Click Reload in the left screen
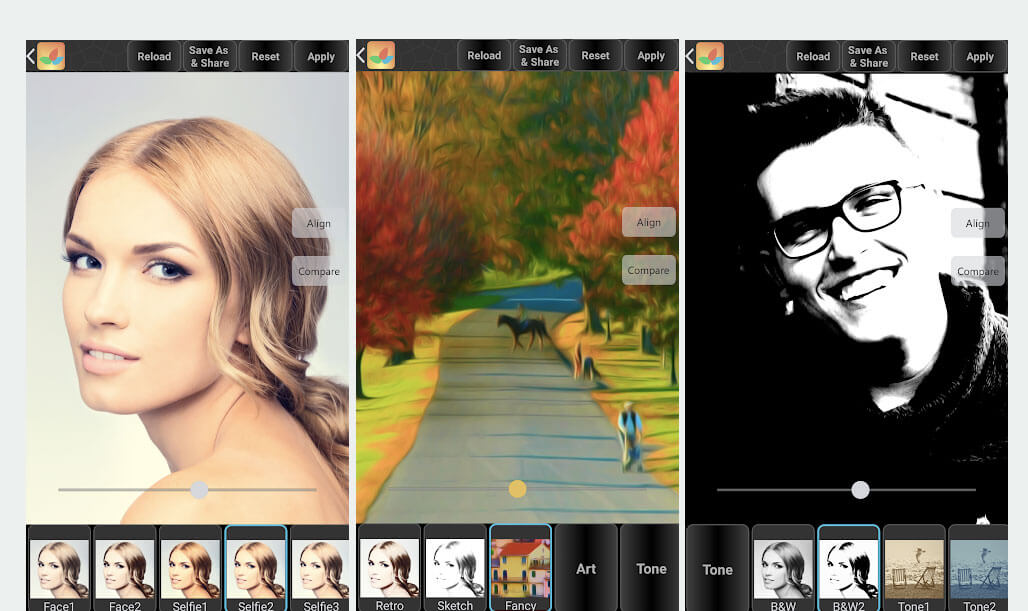The height and width of the screenshot is (611, 1028). (154, 56)
